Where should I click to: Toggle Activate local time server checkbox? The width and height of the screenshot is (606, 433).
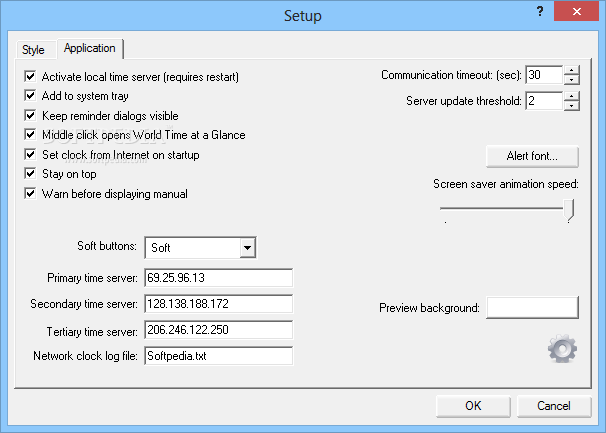pos(30,76)
